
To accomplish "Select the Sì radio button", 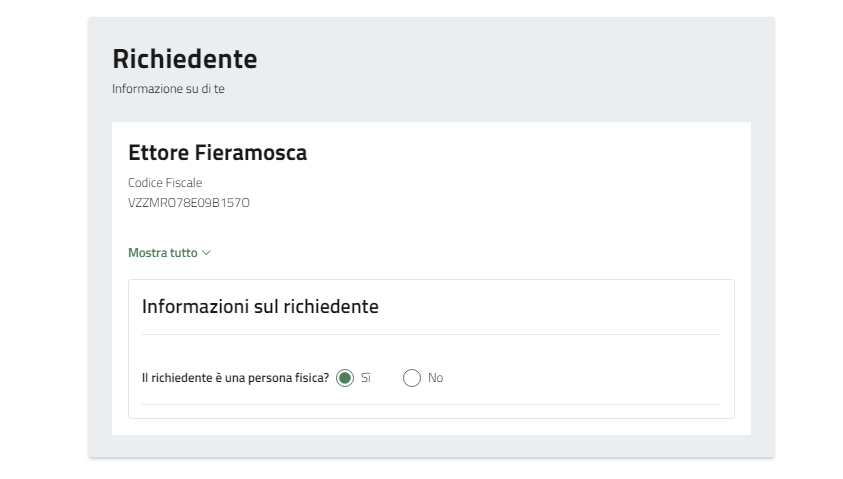I will point(345,378).
